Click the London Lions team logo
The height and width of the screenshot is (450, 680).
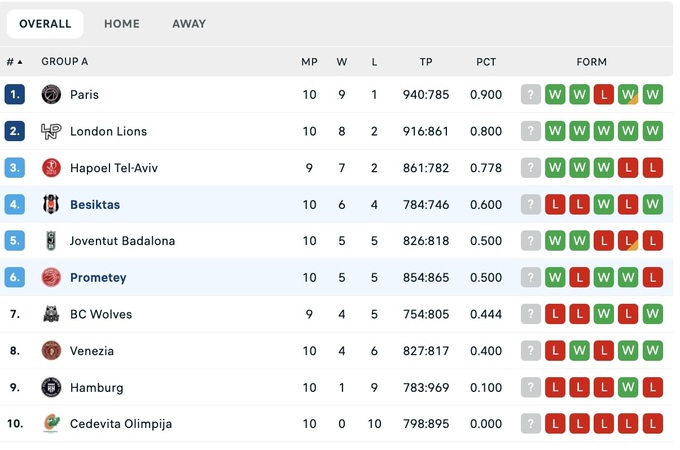click(51, 131)
